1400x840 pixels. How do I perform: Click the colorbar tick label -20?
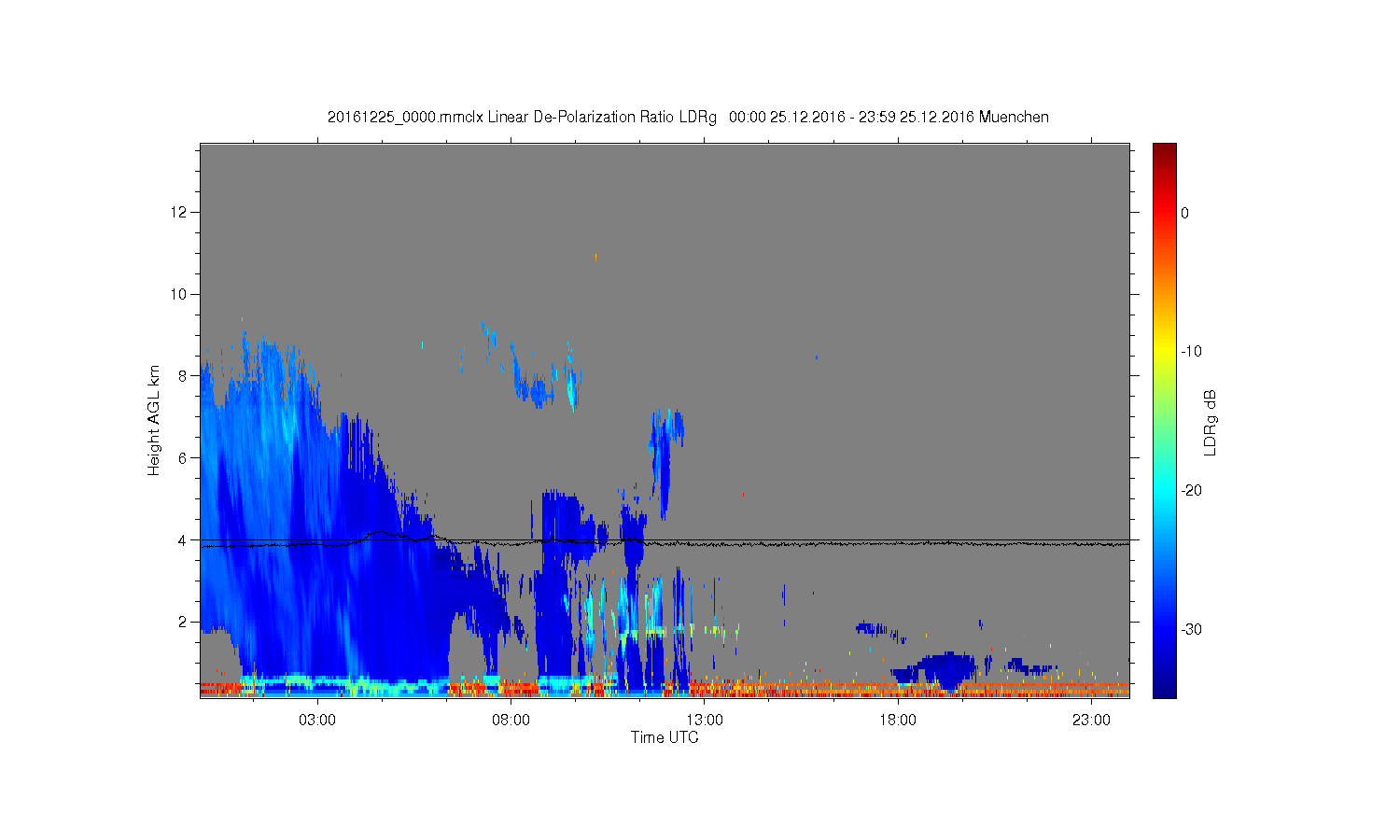pos(1192,491)
